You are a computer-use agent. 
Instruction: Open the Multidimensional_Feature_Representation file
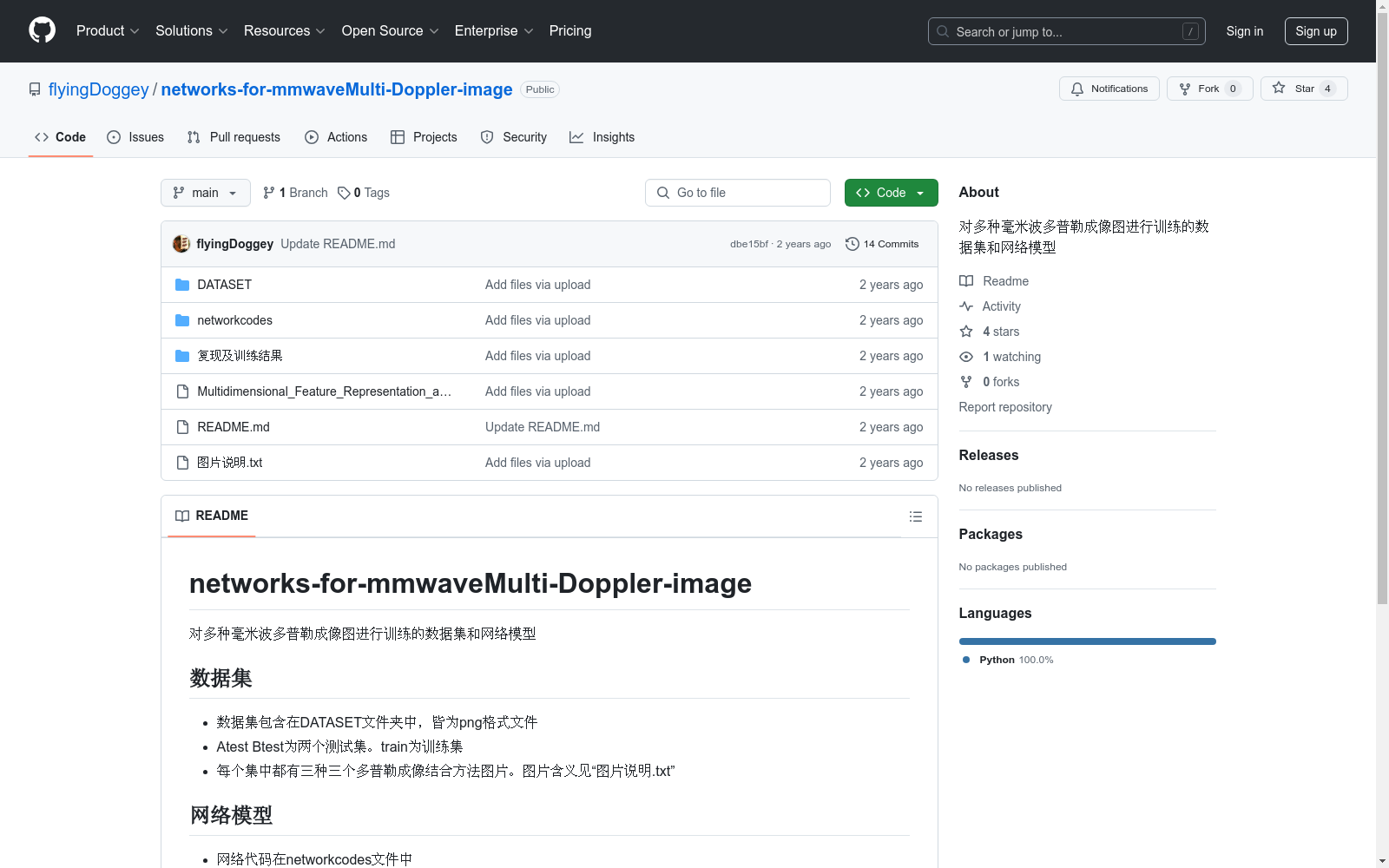pos(324,391)
